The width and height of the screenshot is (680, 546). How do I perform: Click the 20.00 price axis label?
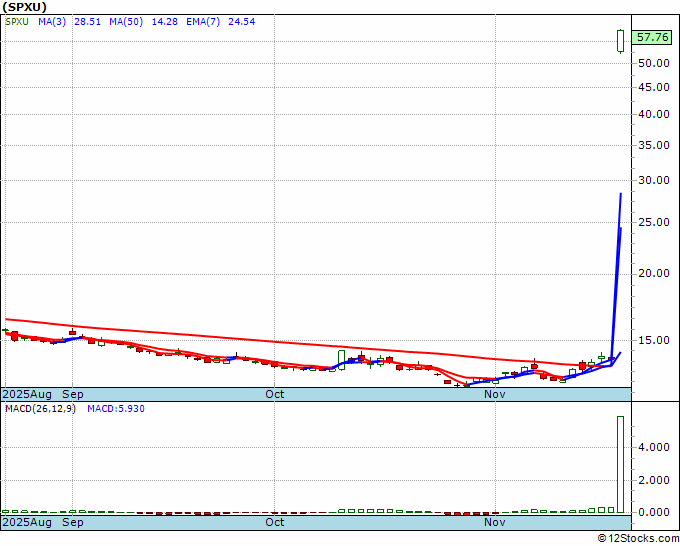[654, 273]
